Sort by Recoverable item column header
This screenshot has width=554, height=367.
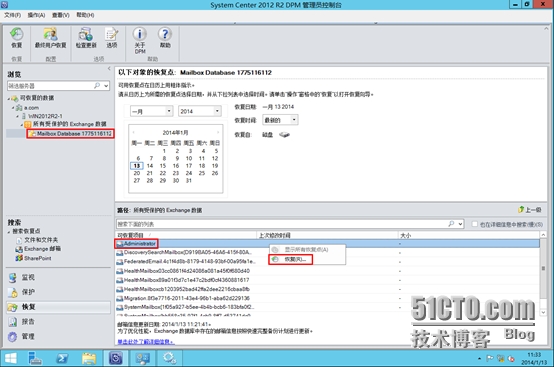(186, 235)
